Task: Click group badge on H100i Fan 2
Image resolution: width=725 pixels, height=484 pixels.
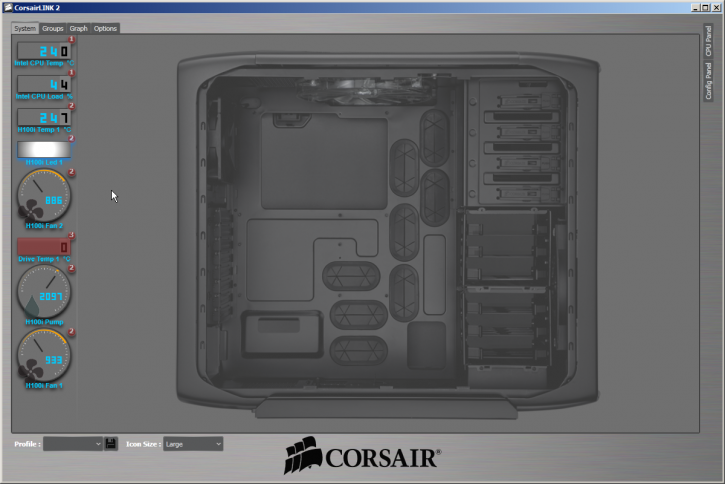Action: (x=72, y=172)
